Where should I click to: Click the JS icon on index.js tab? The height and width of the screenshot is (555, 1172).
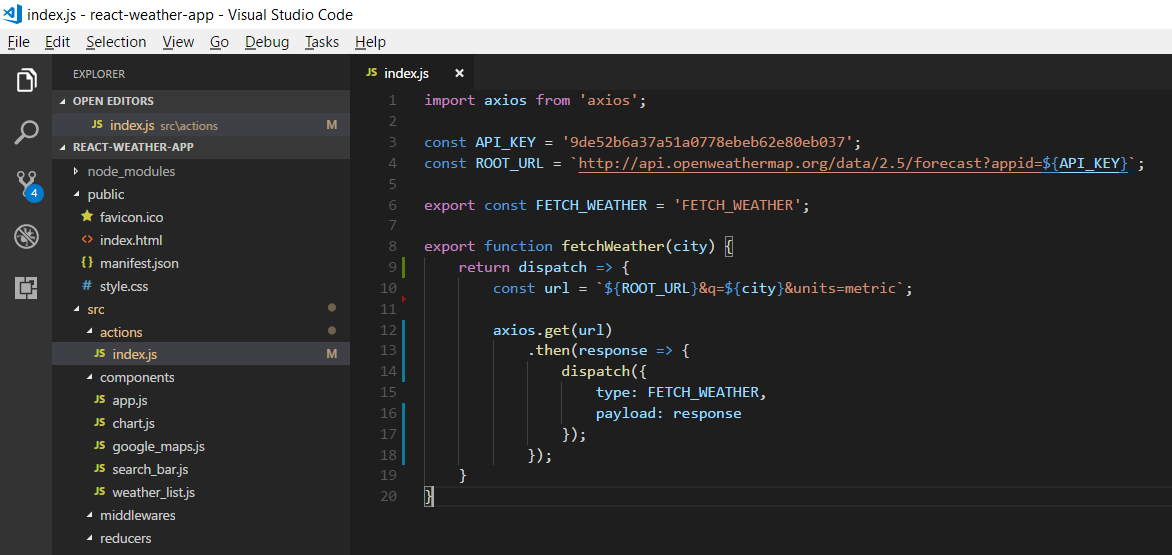click(x=371, y=72)
